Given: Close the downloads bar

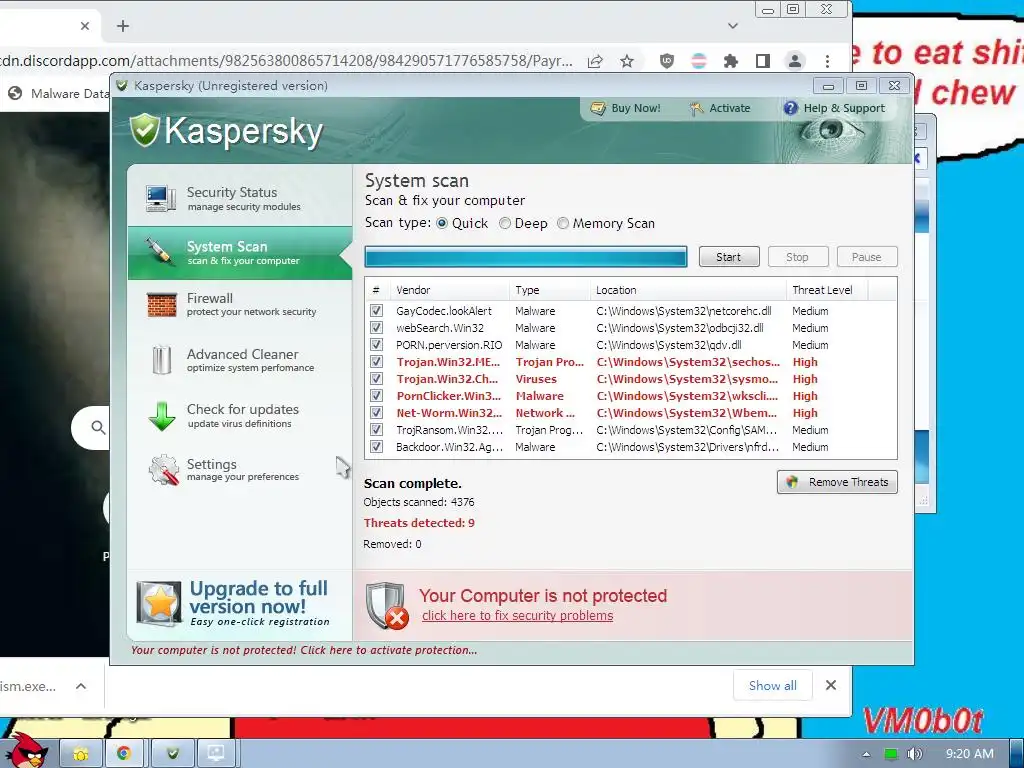Looking at the screenshot, I should (x=831, y=685).
